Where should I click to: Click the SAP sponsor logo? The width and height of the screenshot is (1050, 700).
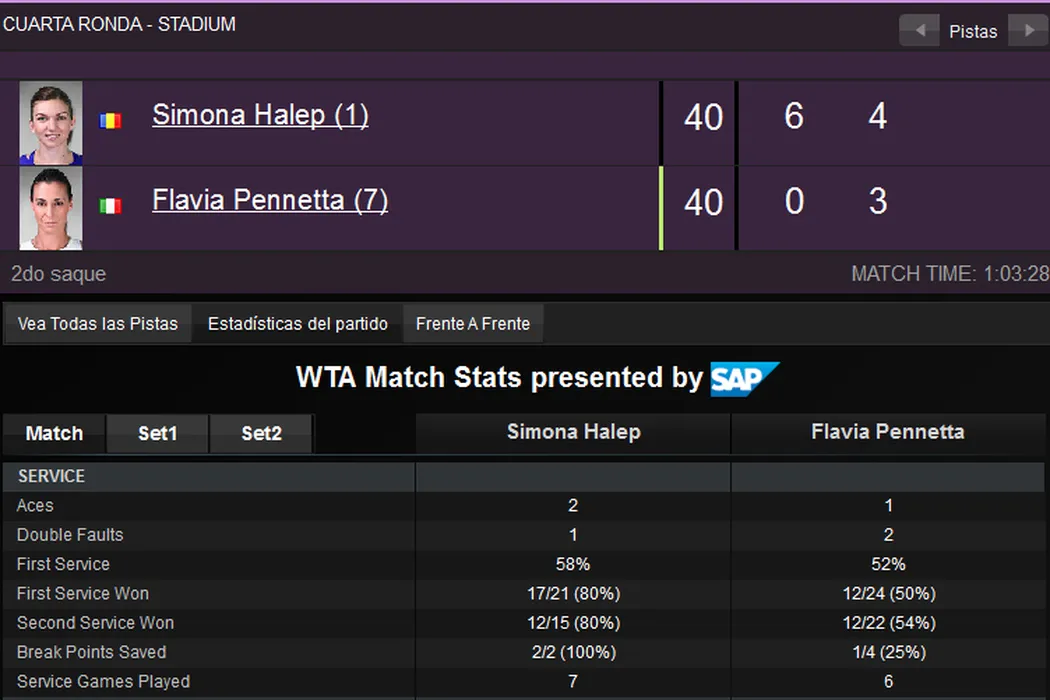(744, 379)
